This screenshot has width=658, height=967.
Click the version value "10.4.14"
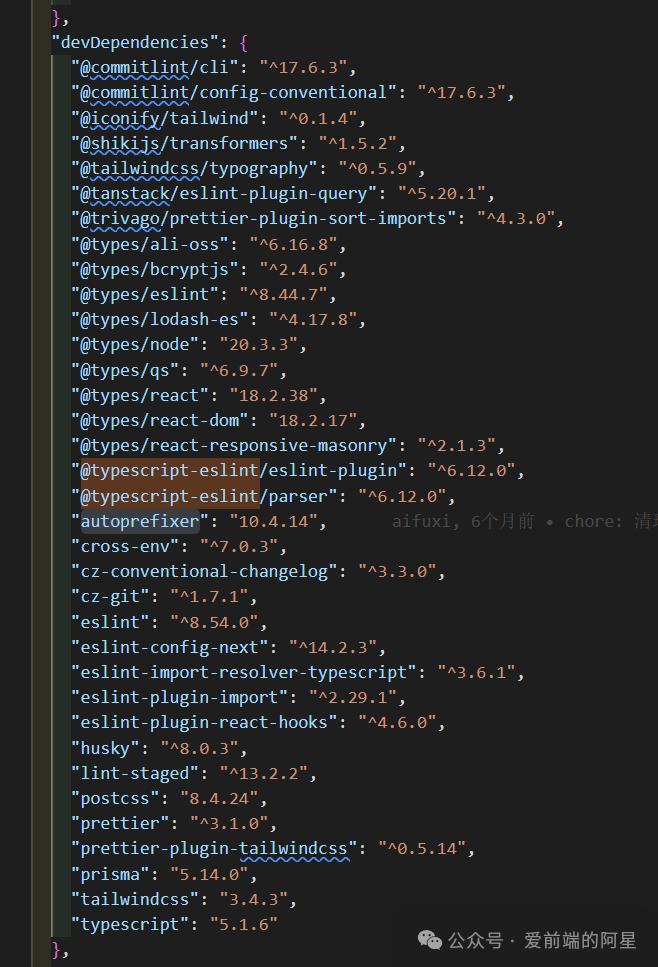coord(273,522)
